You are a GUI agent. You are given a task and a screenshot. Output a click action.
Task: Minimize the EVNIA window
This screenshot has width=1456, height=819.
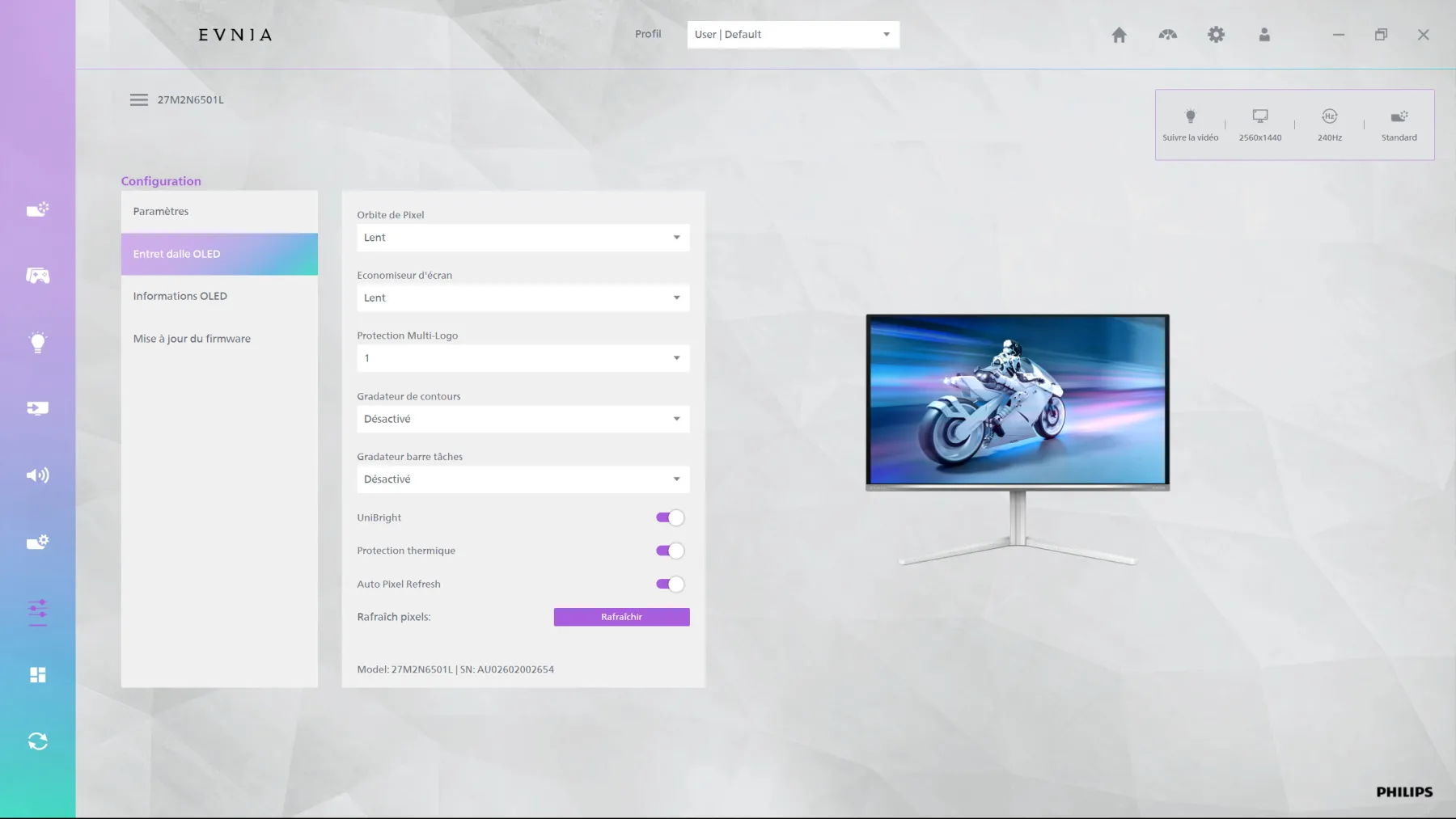pyautogui.click(x=1339, y=35)
